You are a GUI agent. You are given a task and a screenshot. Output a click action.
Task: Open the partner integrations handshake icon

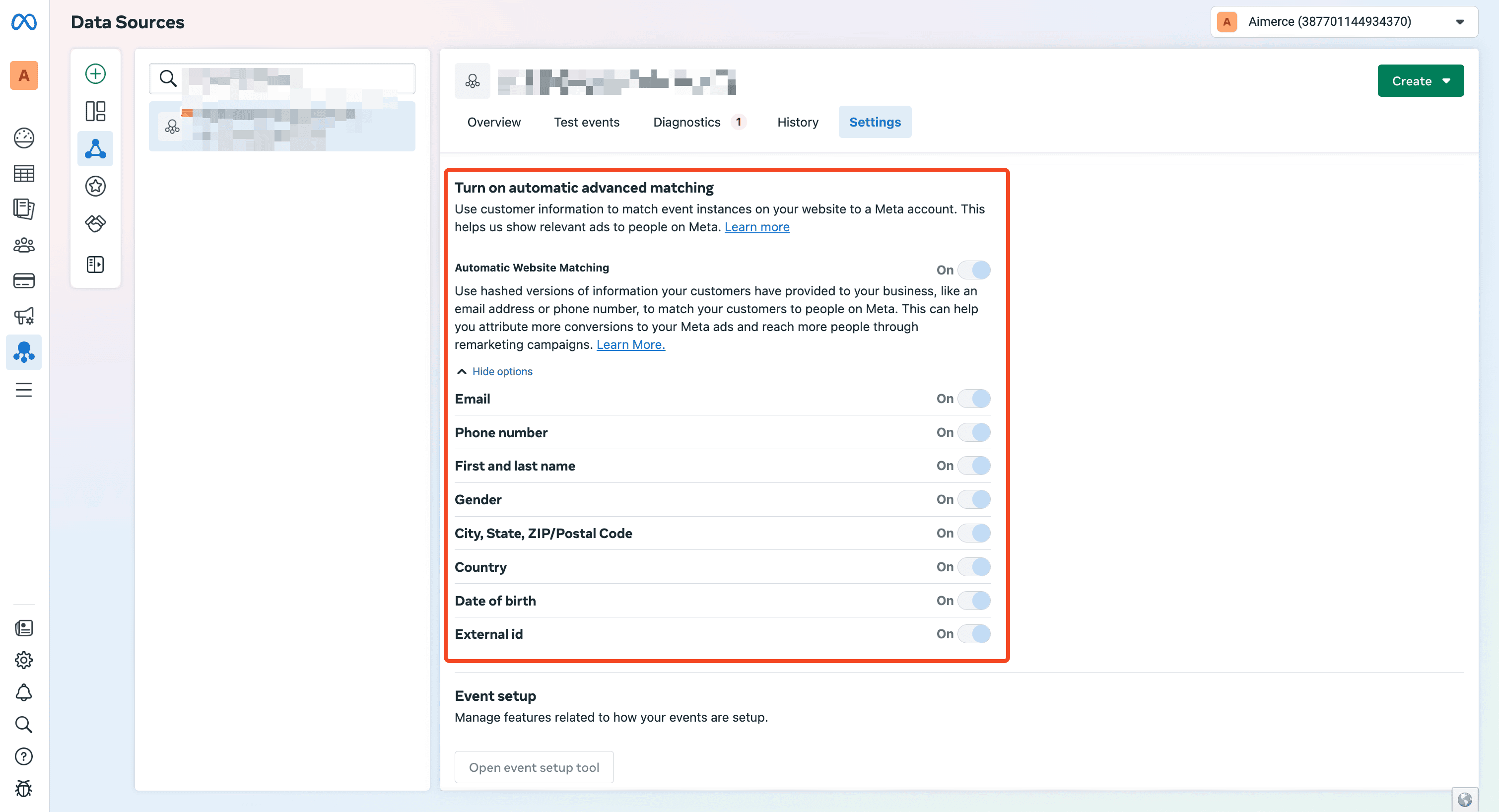95,223
